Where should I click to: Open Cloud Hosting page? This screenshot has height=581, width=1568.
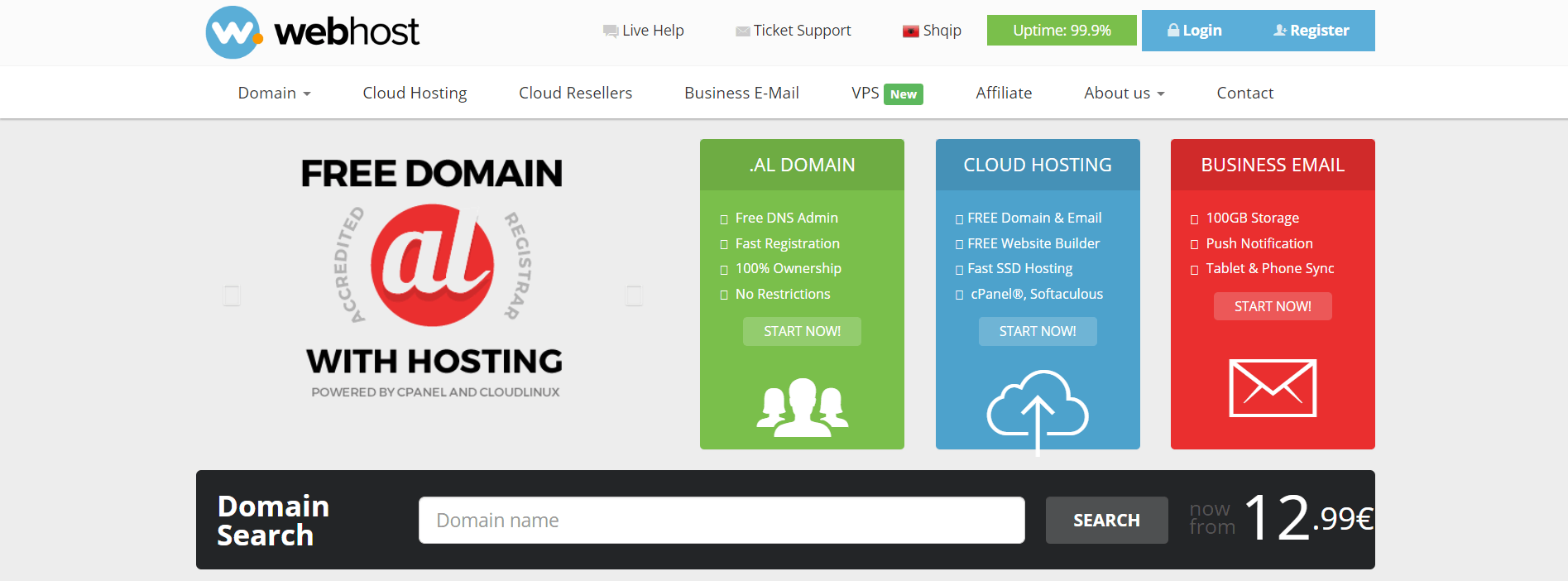pos(415,93)
